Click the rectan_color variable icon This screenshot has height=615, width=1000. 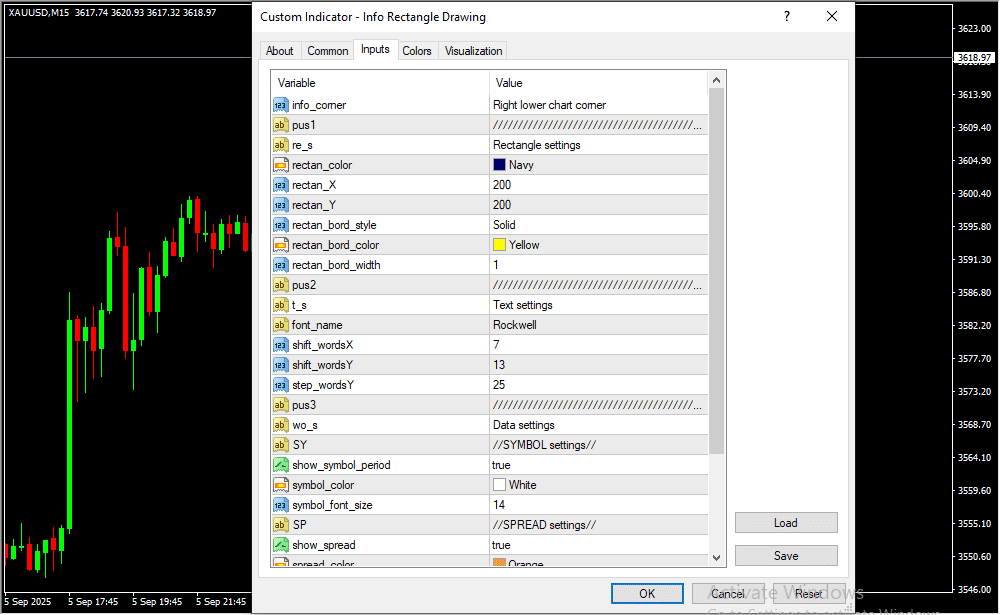pos(280,165)
